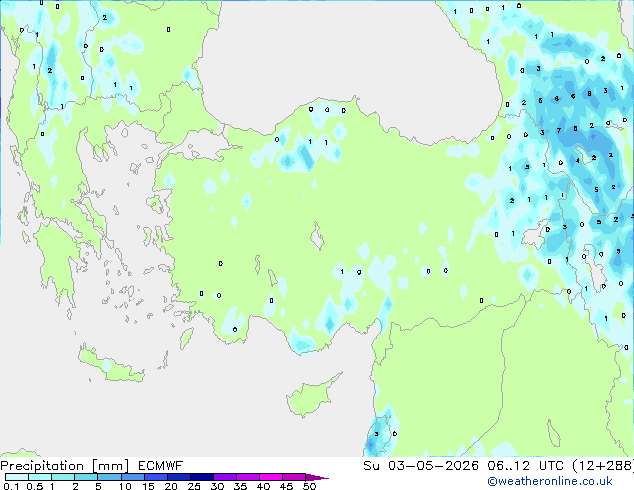
Task: Click the 'Precipitation [mm]' title text
Action: point(64,466)
